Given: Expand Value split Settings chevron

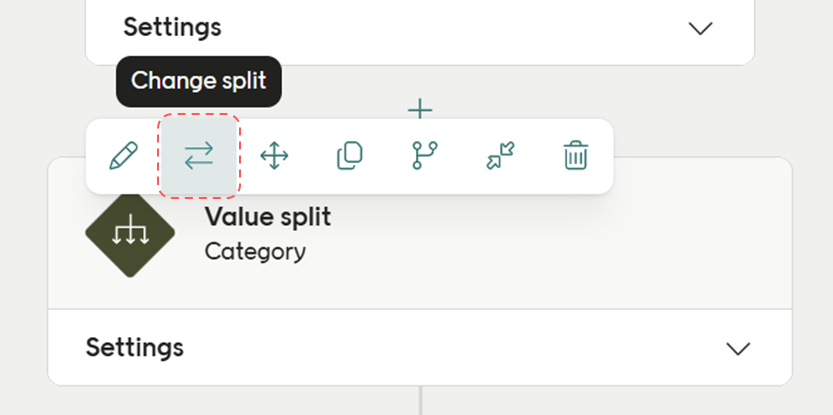Looking at the screenshot, I should [738, 348].
